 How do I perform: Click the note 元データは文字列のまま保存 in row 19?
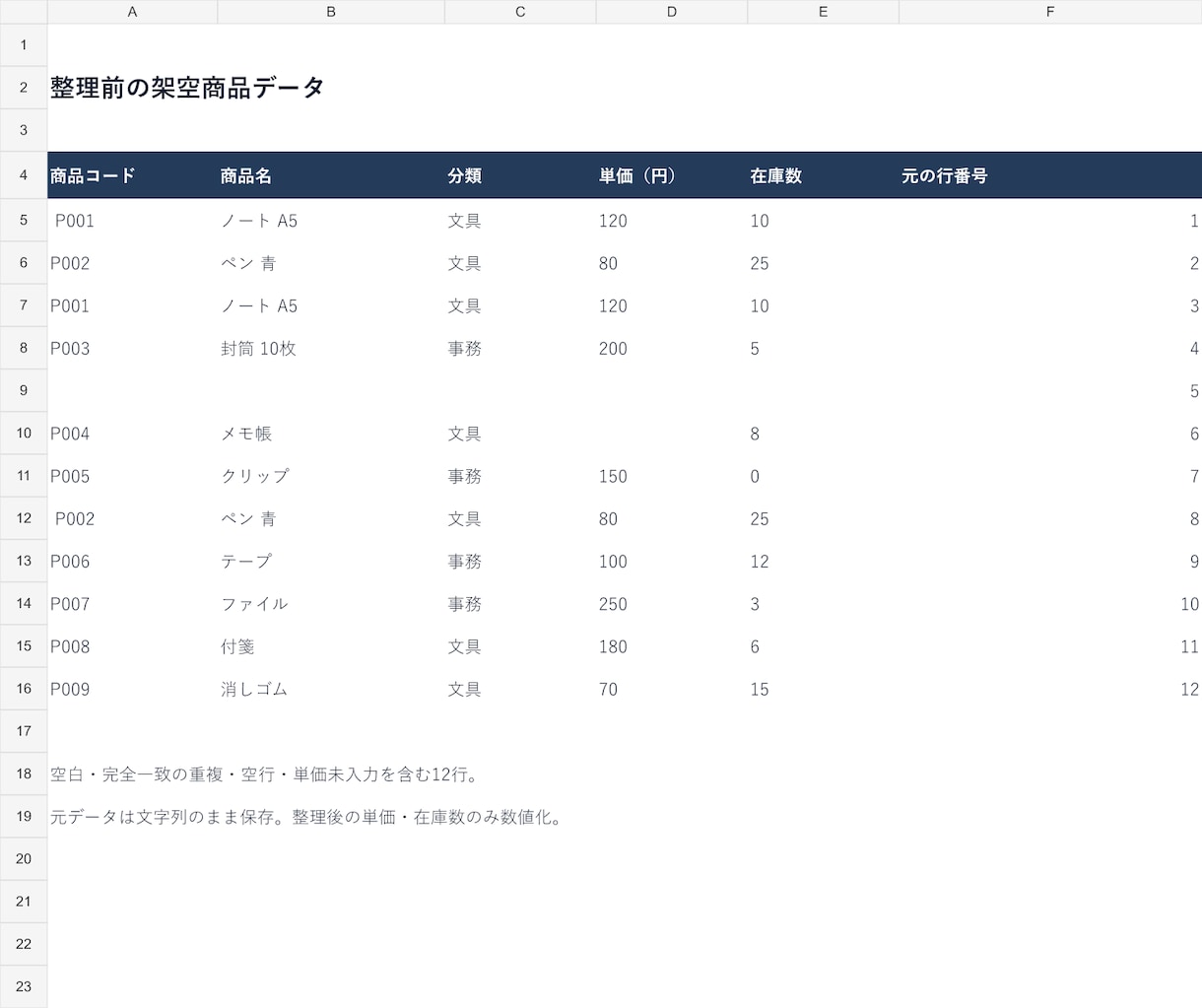(163, 817)
